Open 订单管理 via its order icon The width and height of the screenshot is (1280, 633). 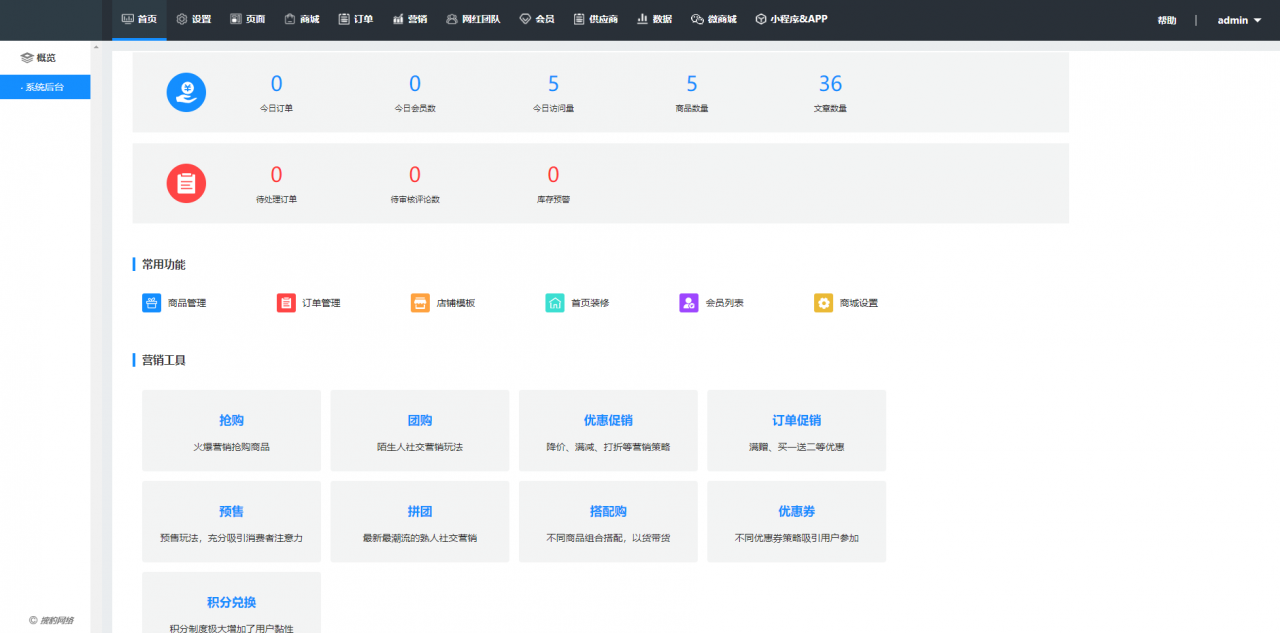point(284,302)
